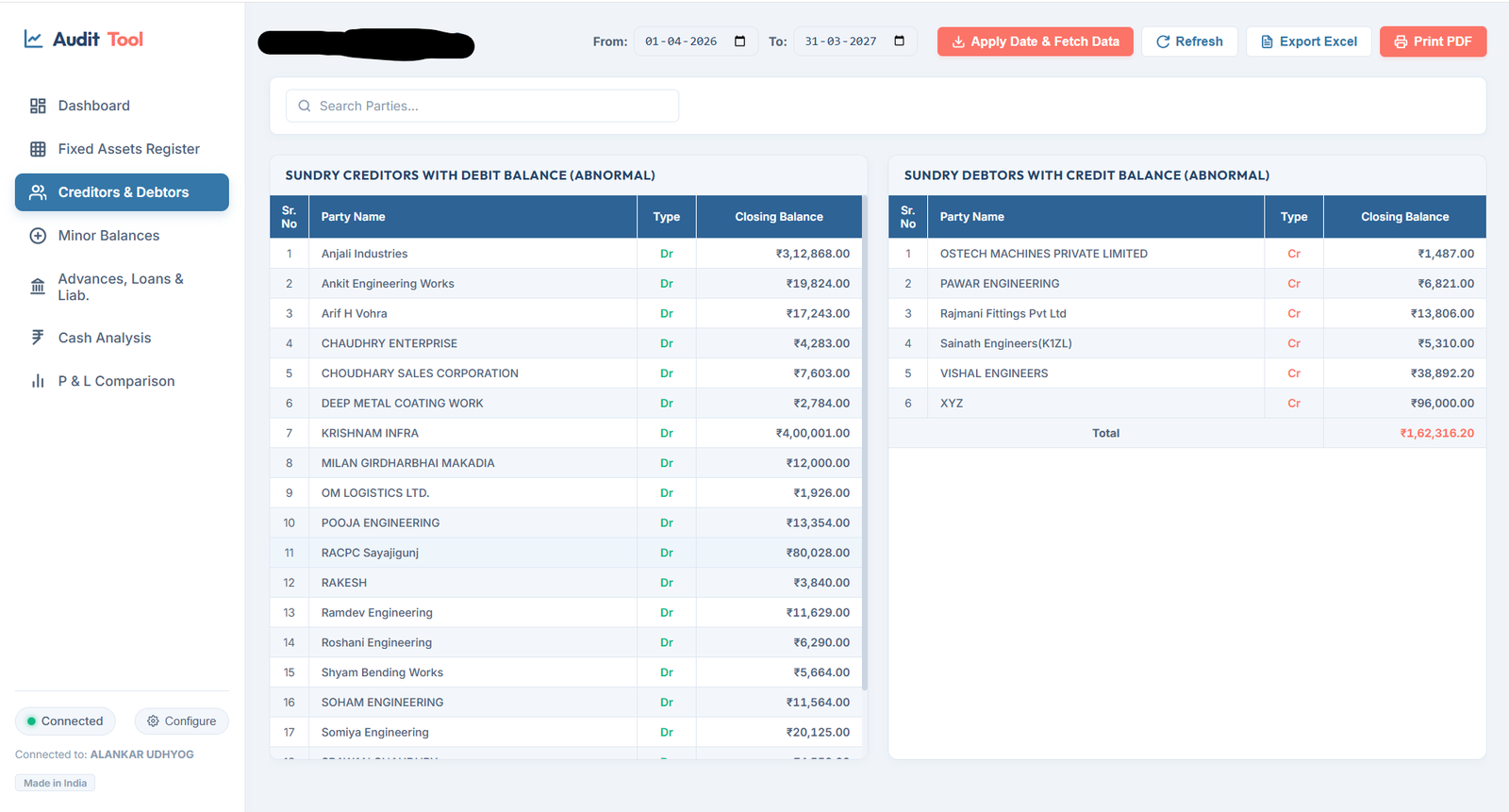Image resolution: width=1509 pixels, height=812 pixels.
Task: Click the Print PDF button
Action: (x=1433, y=41)
